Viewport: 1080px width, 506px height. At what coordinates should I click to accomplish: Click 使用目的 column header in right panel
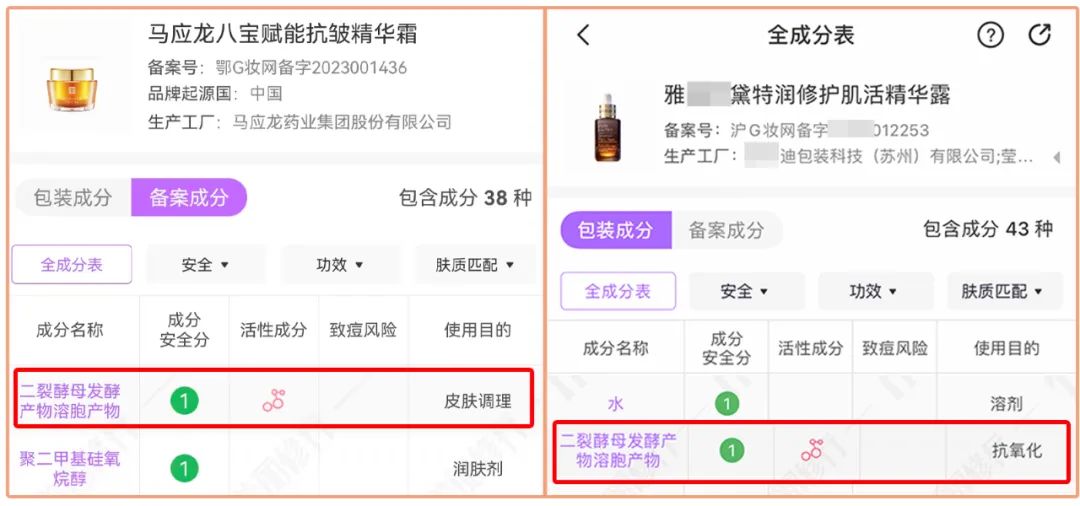click(x=1006, y=348)
